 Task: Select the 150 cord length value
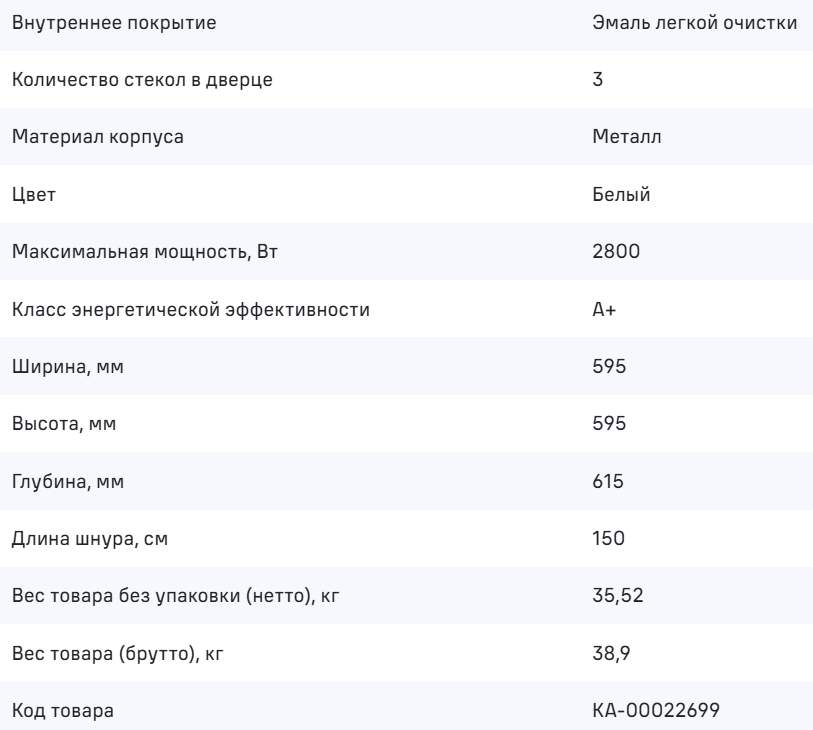pos(609,540)
